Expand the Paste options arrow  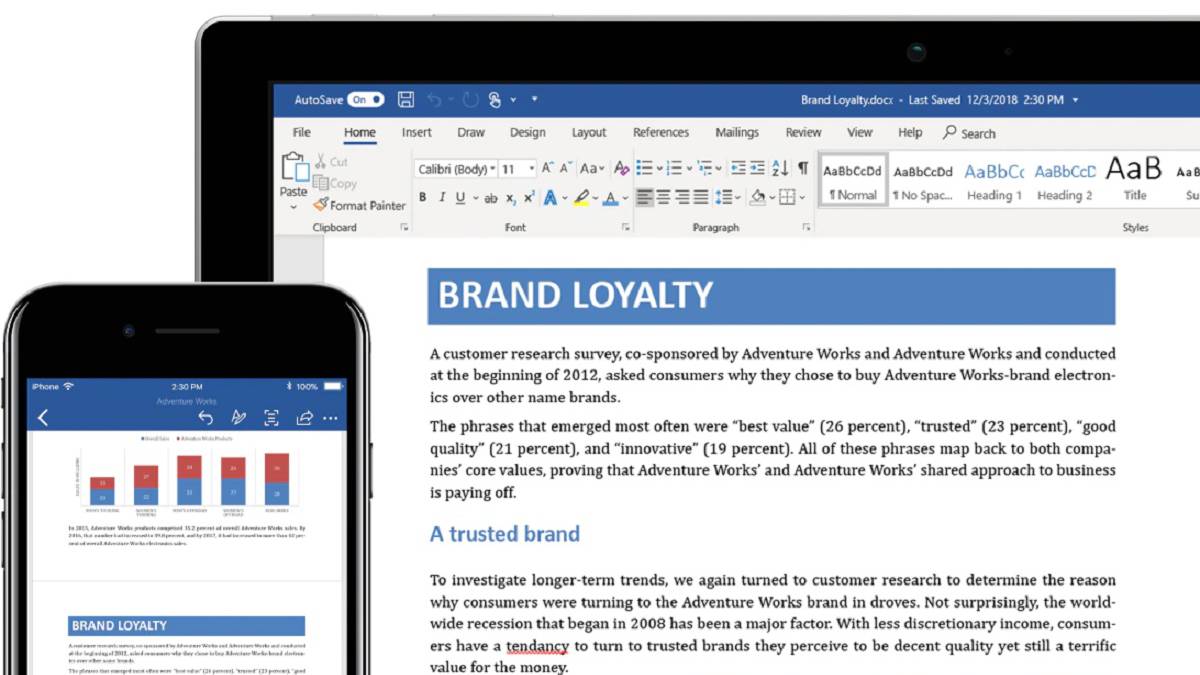point(293,207)
